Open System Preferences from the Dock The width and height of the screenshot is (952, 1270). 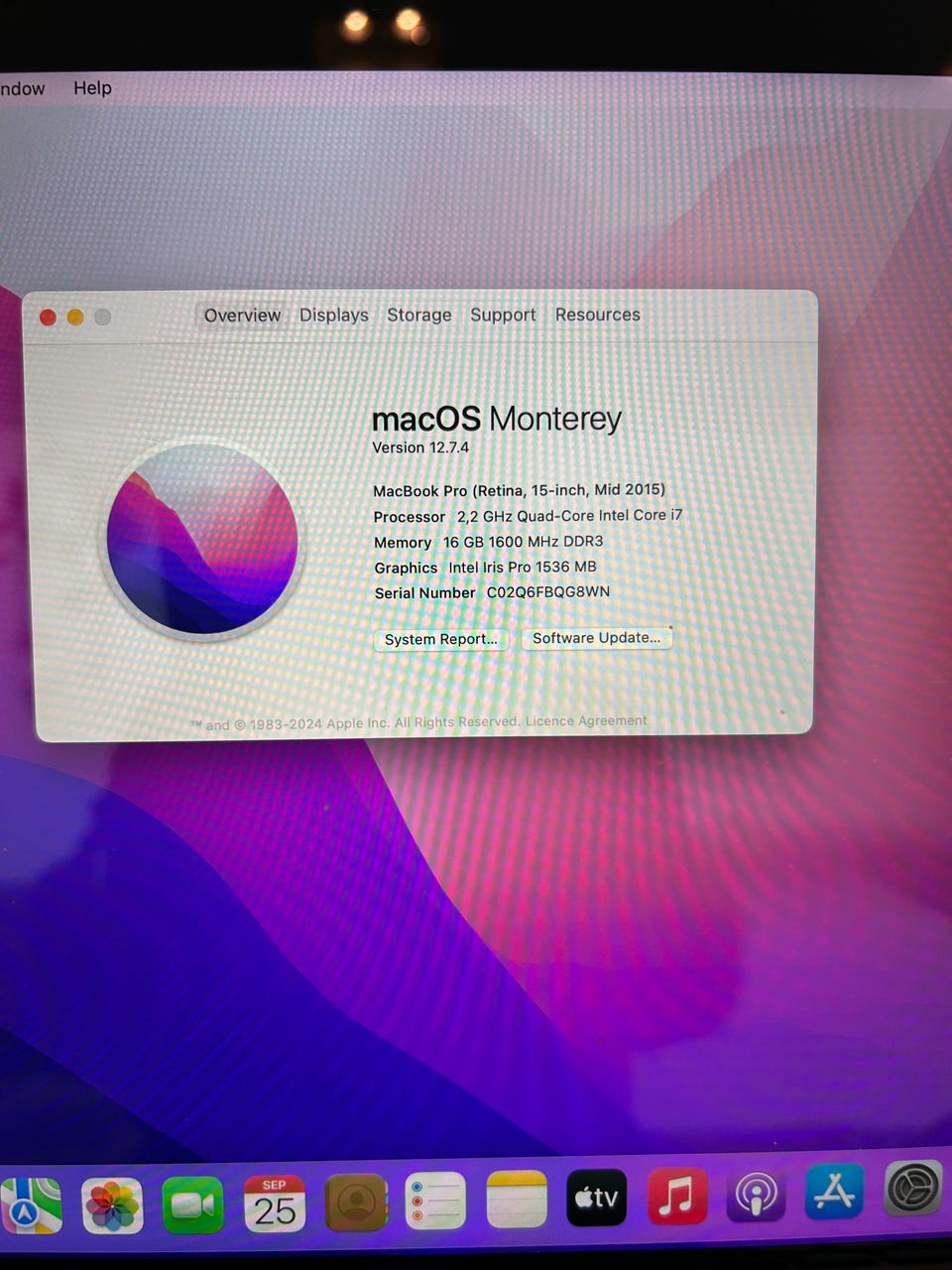click(x=913, y=1188)
